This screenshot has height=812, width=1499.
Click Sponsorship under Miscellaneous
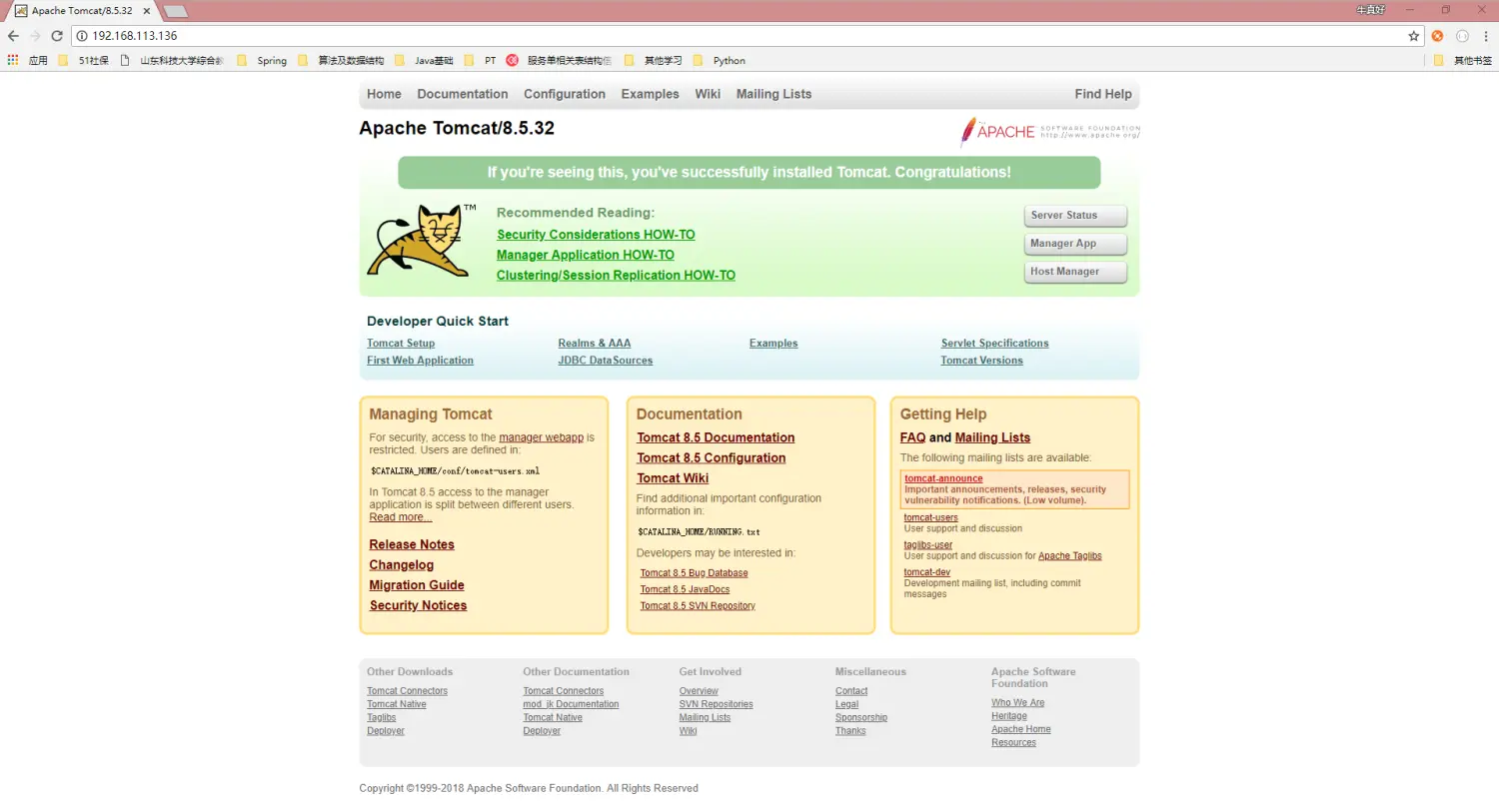coord(860,718)
